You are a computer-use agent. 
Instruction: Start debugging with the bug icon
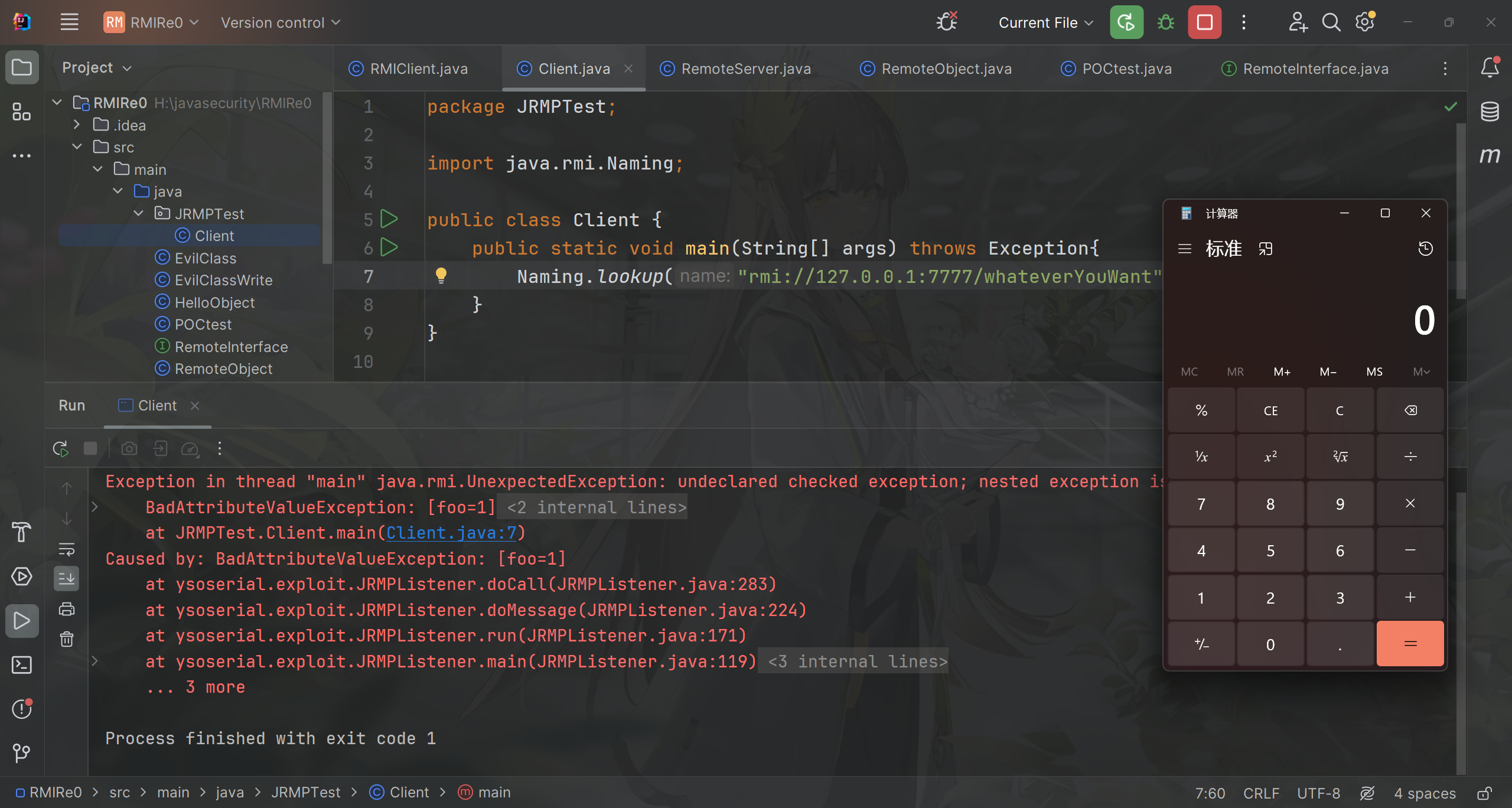1165,22
